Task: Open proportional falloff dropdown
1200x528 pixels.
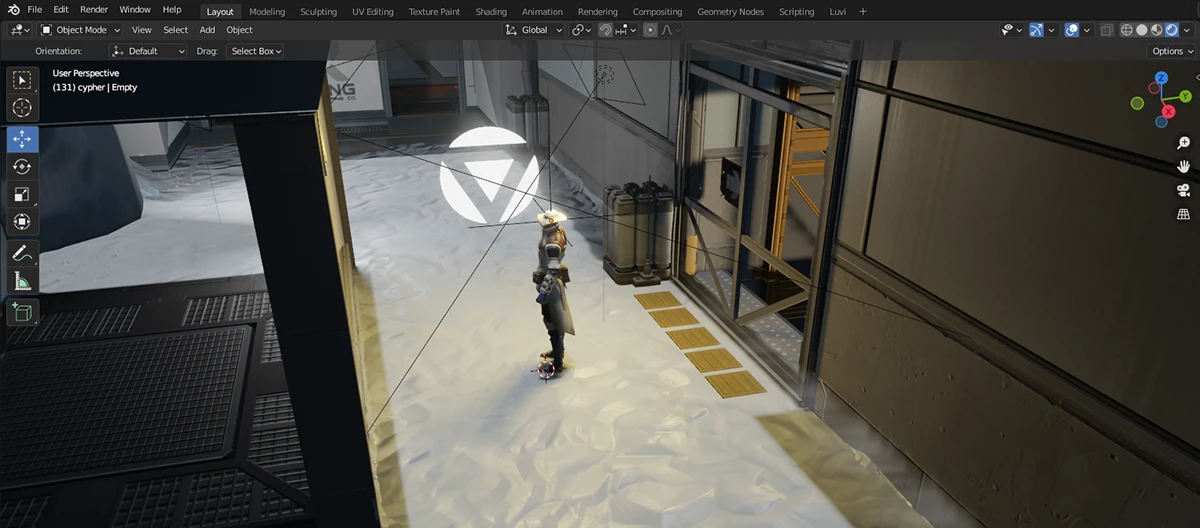Action: [670, 30]
